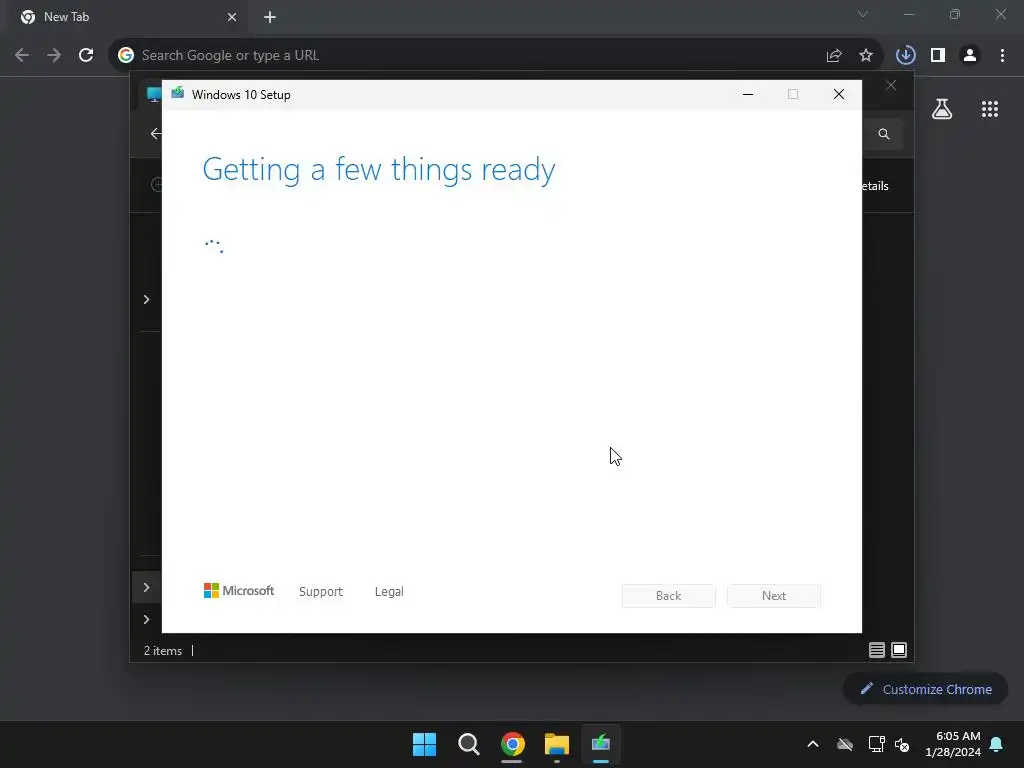Click File Explorer icon in taskbar
The height and width of the screenshot is (768, 1024).
click(556, 744)
